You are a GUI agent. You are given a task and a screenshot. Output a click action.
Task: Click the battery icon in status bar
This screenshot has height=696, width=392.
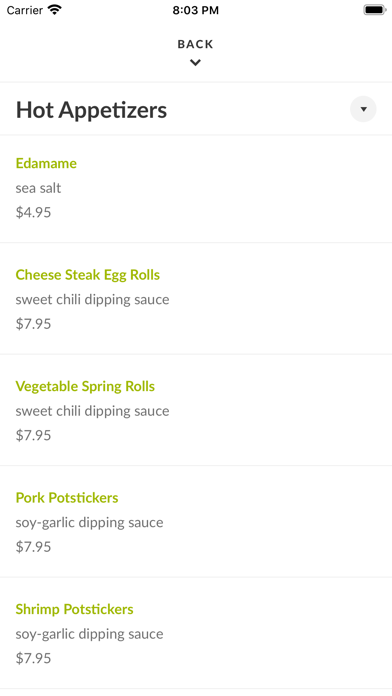[375, 10]
